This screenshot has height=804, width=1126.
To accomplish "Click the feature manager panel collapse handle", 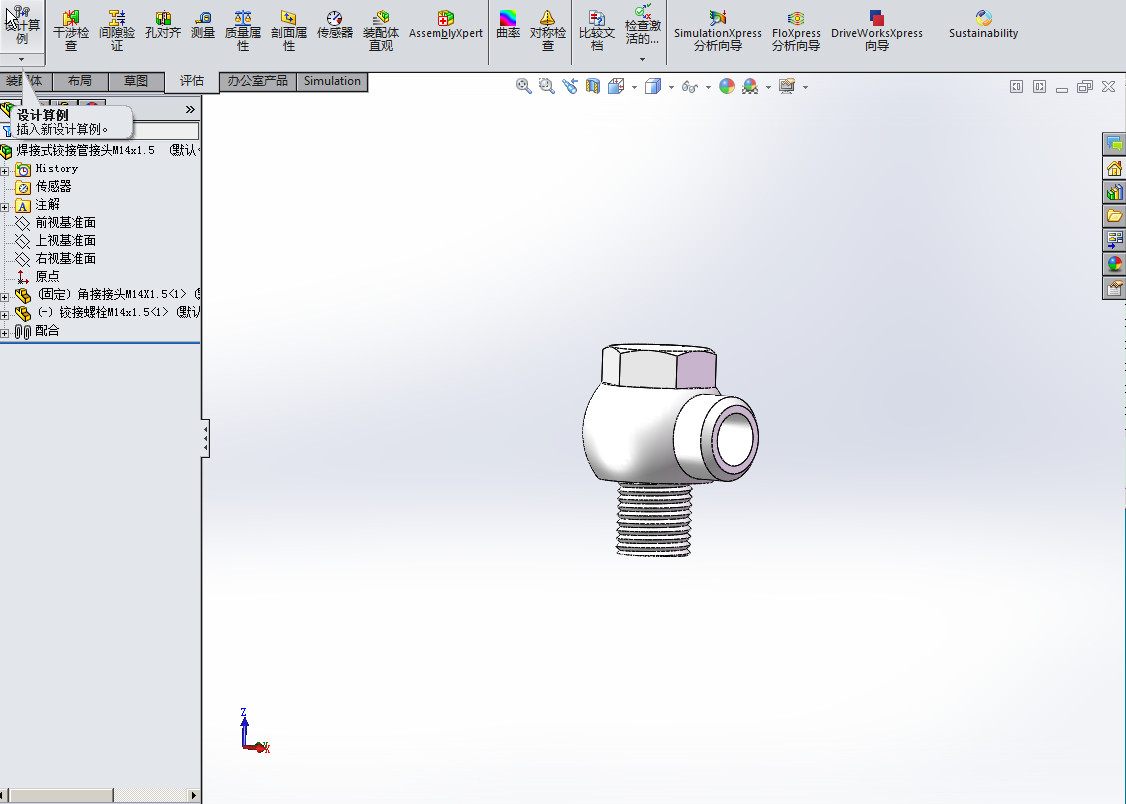I will coord(205,438).
